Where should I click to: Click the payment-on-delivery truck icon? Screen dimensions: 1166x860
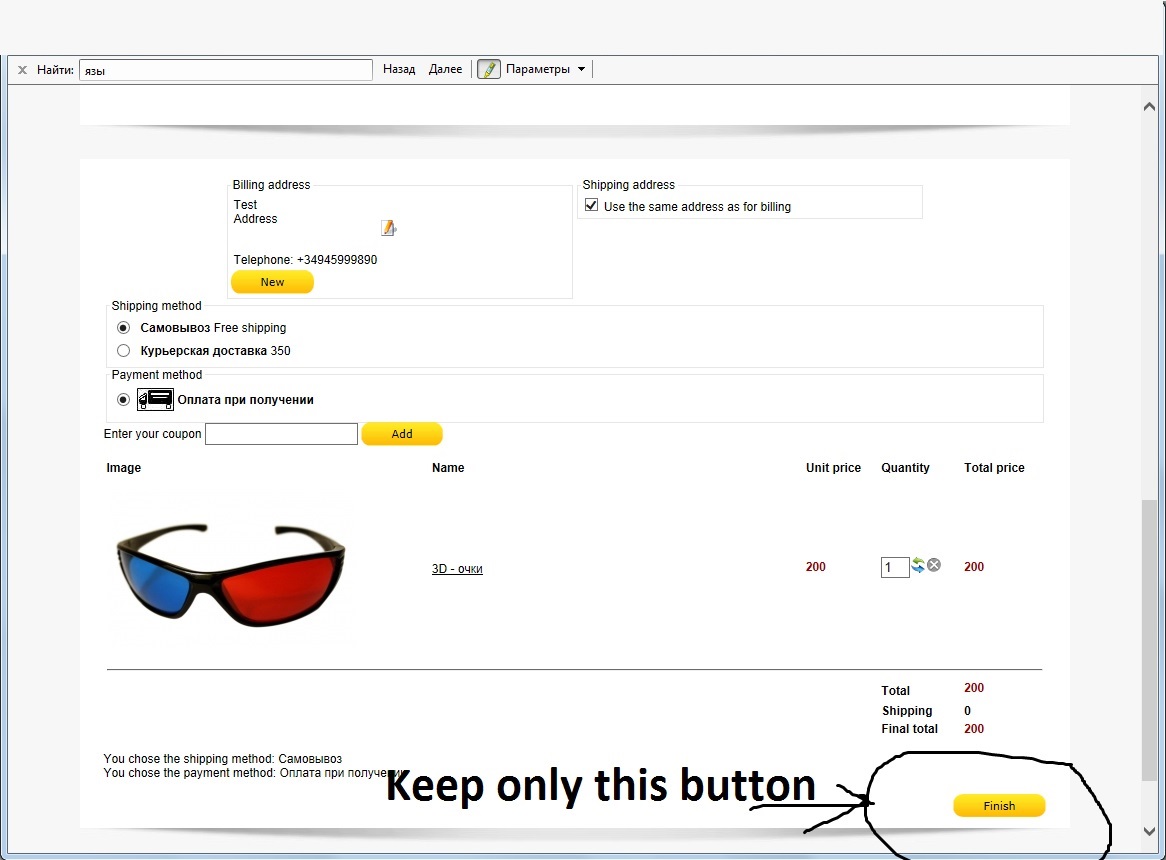155,399
